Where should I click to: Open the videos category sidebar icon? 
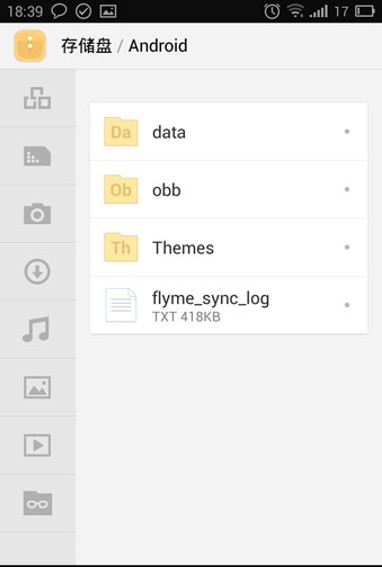[37, 445]
